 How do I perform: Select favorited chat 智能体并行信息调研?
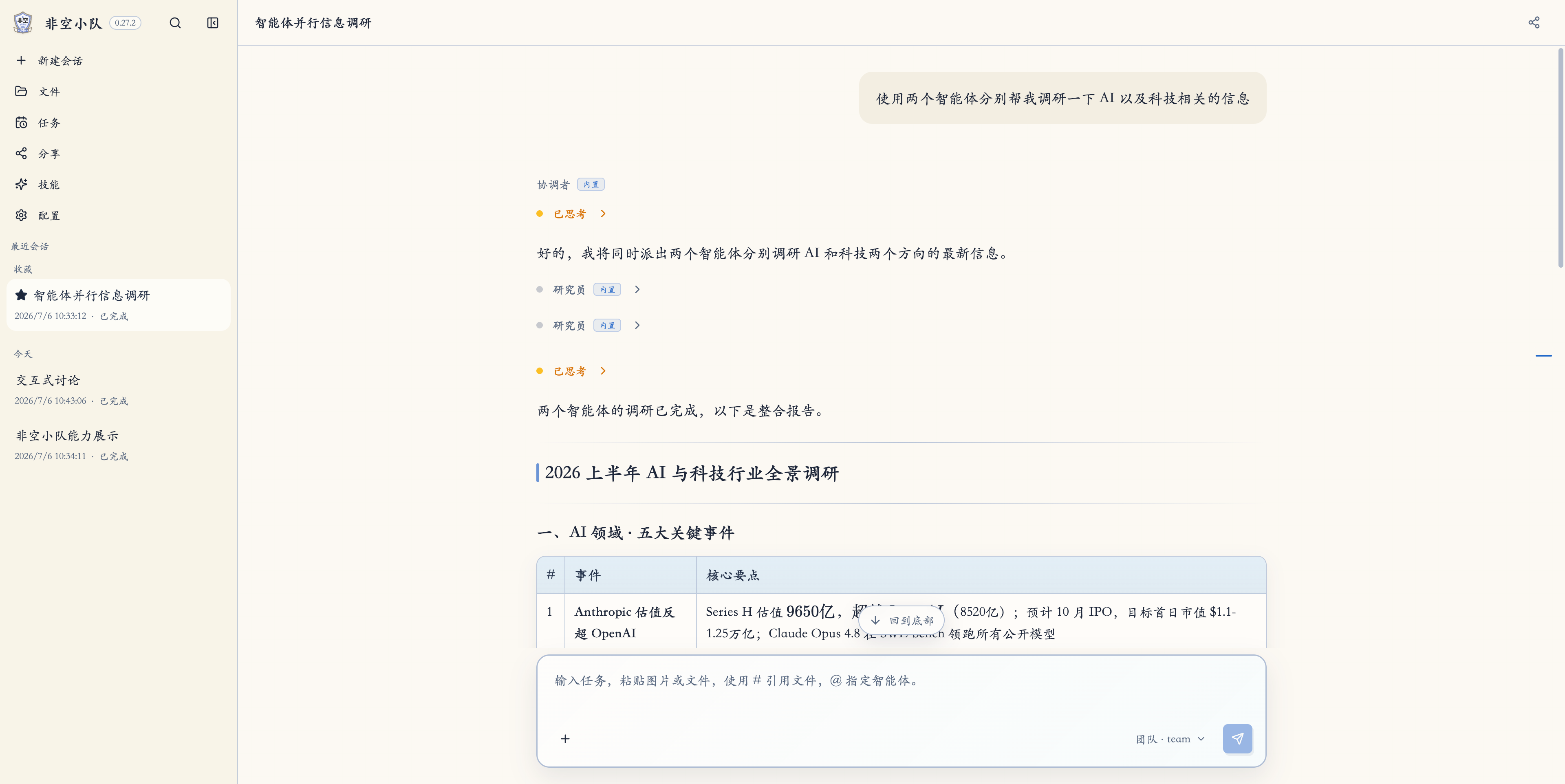(x=119, y=304)
